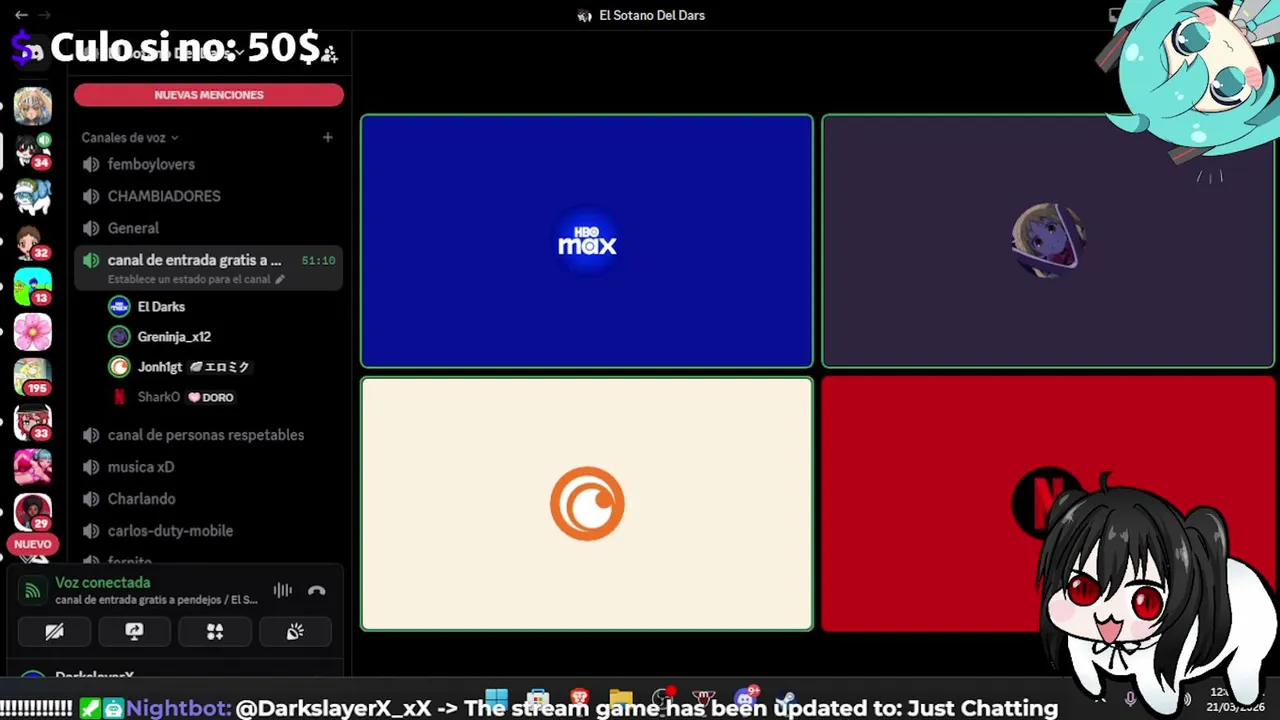Open the Windows Start button in taskbar
This screenshot has height=720, width=1280.
pos(496,697)
